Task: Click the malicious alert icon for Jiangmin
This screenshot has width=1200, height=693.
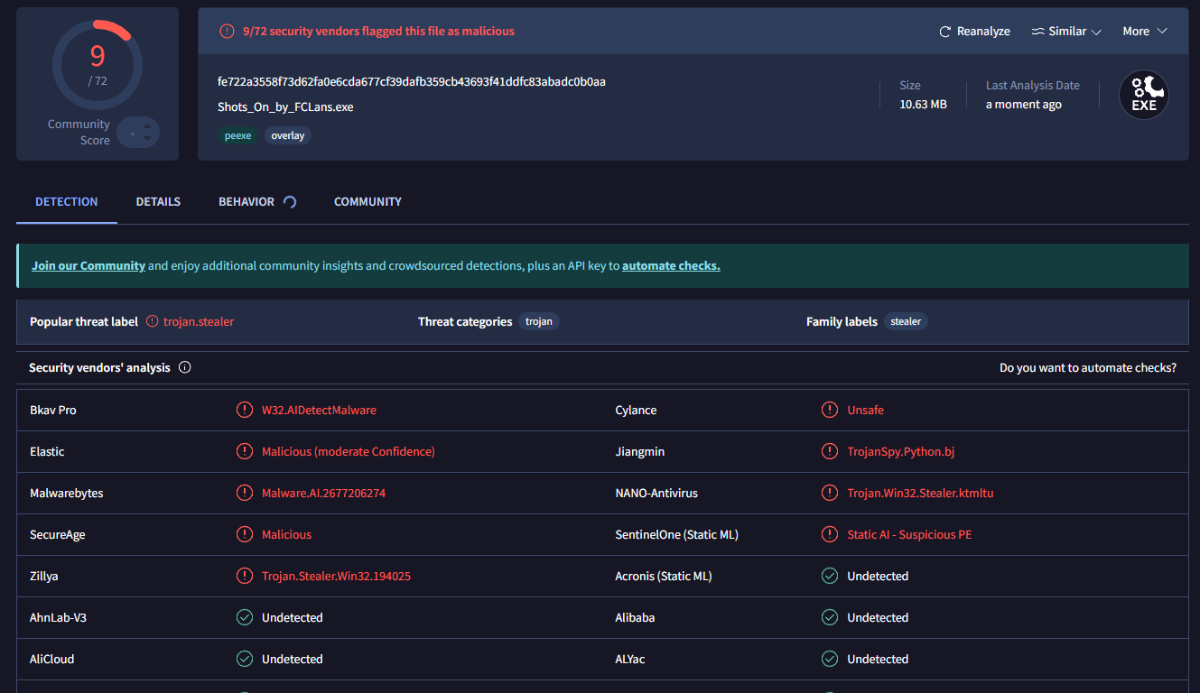Action: (829, 451)
